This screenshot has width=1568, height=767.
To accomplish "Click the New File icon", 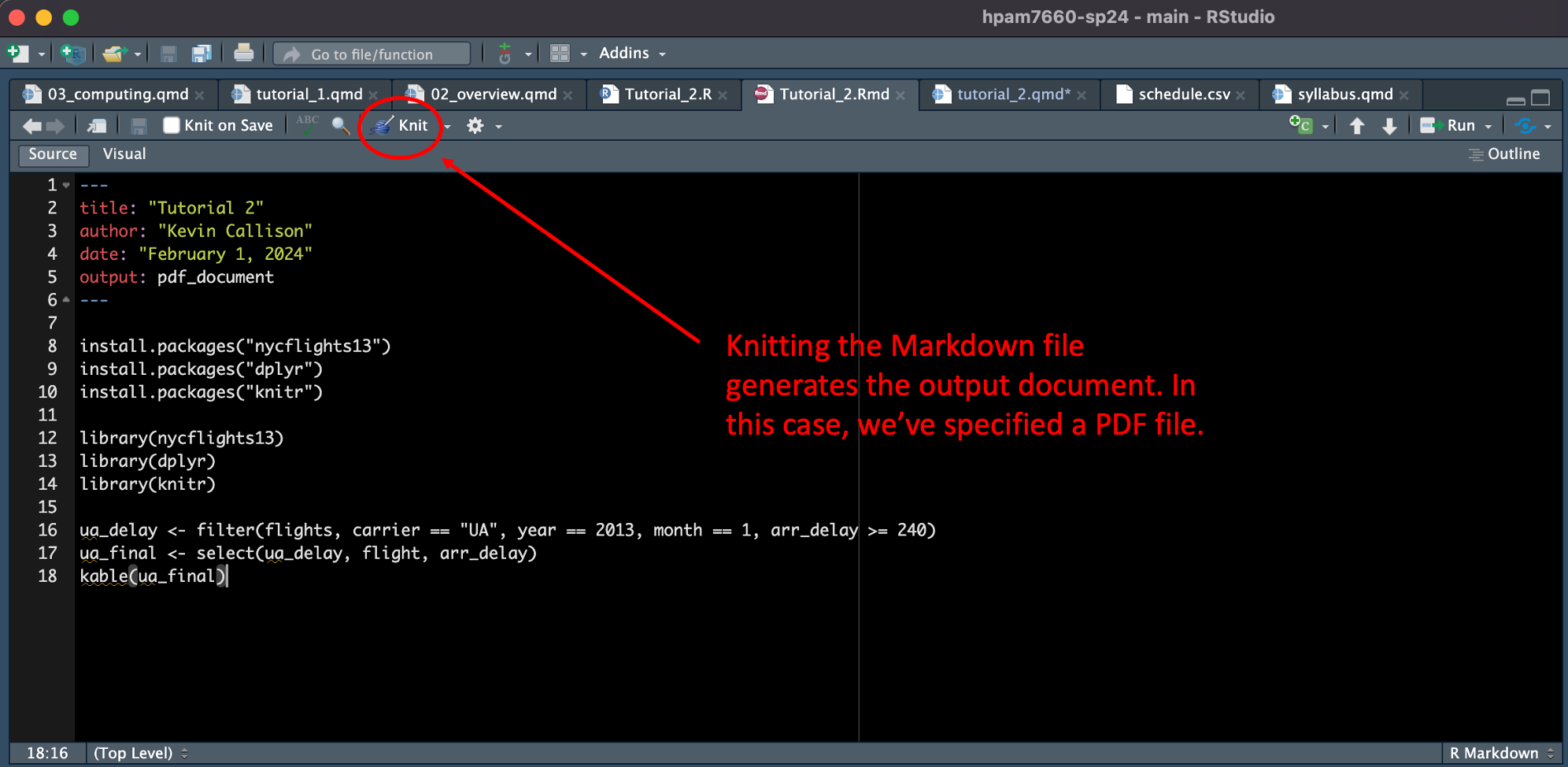I will click(x=18, y=54).
